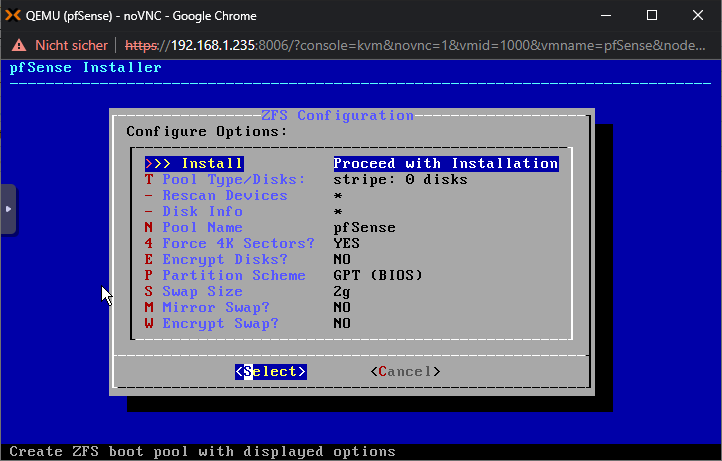Click status text 'Create ZFS boot pool'

point(99,451)
